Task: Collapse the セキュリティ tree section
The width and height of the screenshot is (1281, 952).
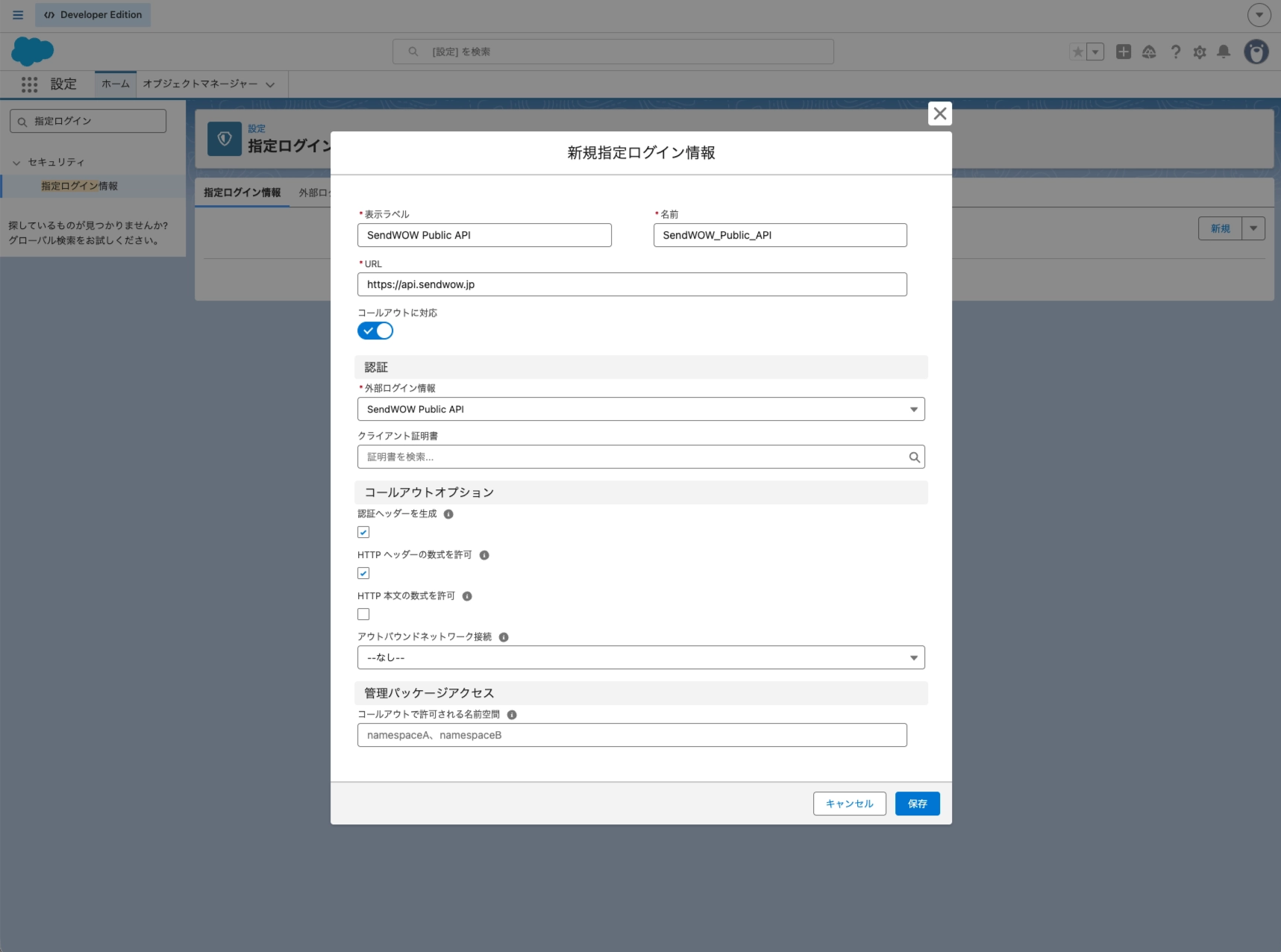Action: [x=17, y=163]
